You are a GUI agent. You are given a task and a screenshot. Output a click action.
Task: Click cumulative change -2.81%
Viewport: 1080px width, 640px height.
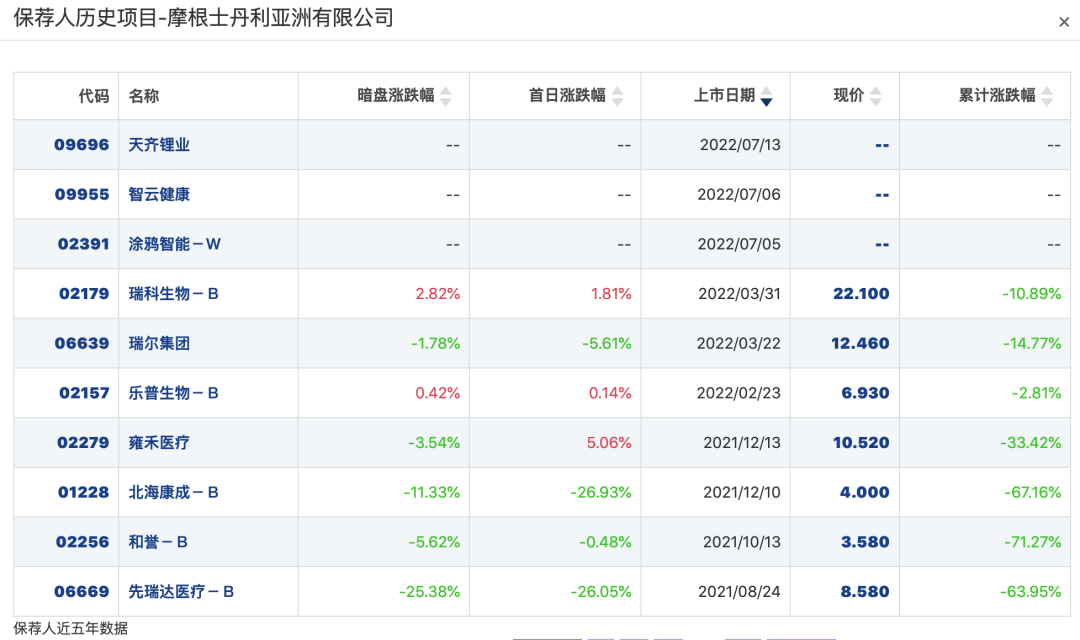(x=1036, y=393)
